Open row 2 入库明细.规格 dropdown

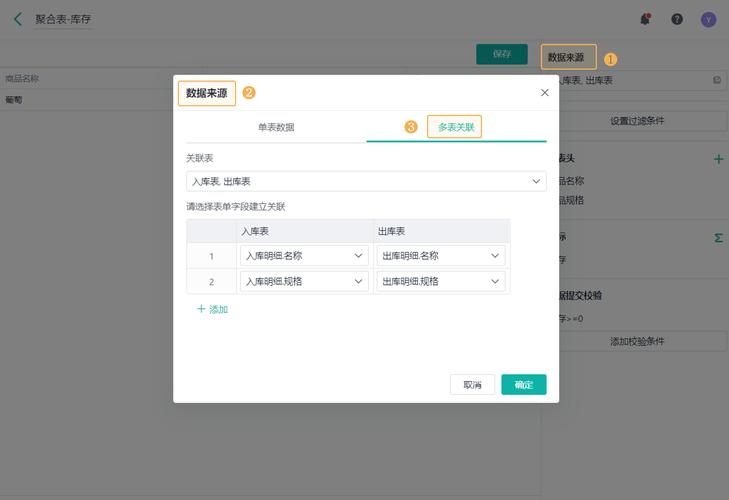pyautogui.click(x=304, y=281)
